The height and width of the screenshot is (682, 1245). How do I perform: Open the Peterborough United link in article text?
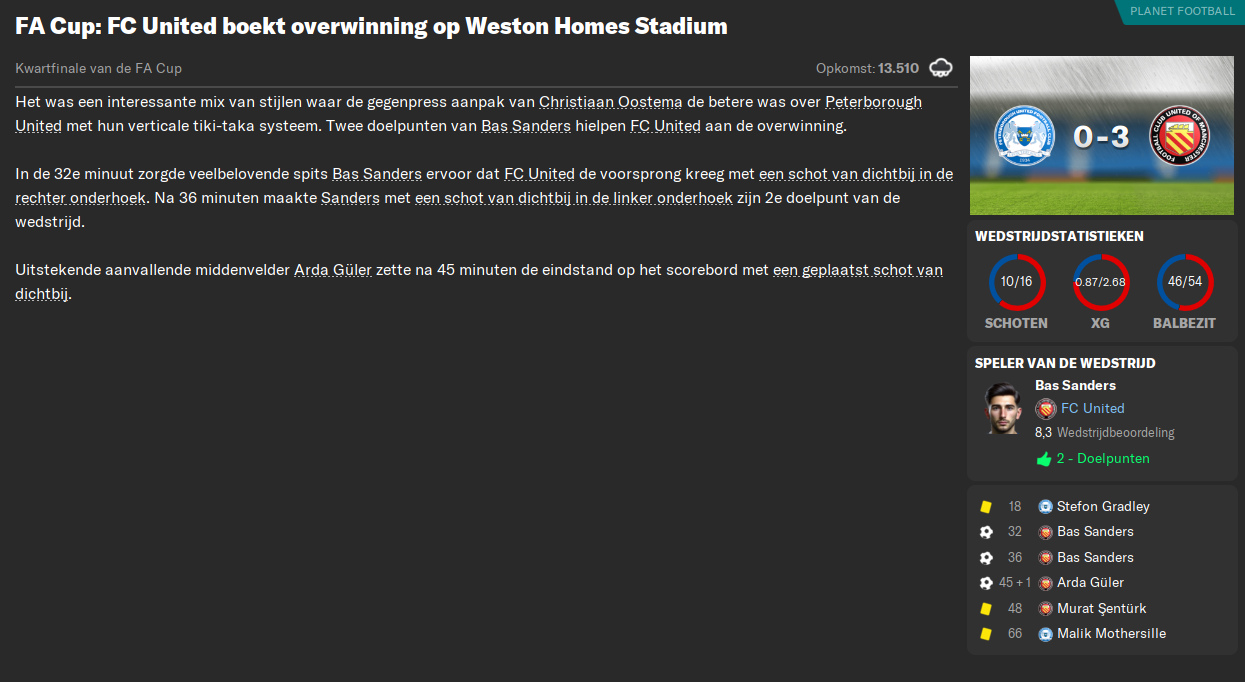click(x=873, y=102)
